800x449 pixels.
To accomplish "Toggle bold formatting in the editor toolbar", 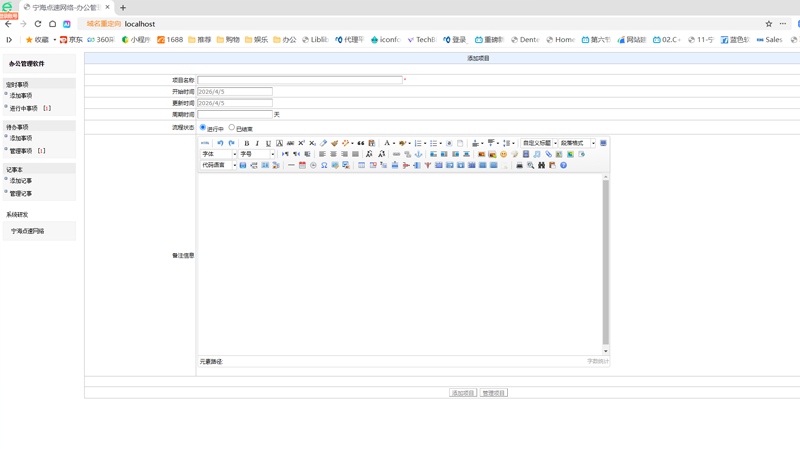I will (x=246, y=143).
